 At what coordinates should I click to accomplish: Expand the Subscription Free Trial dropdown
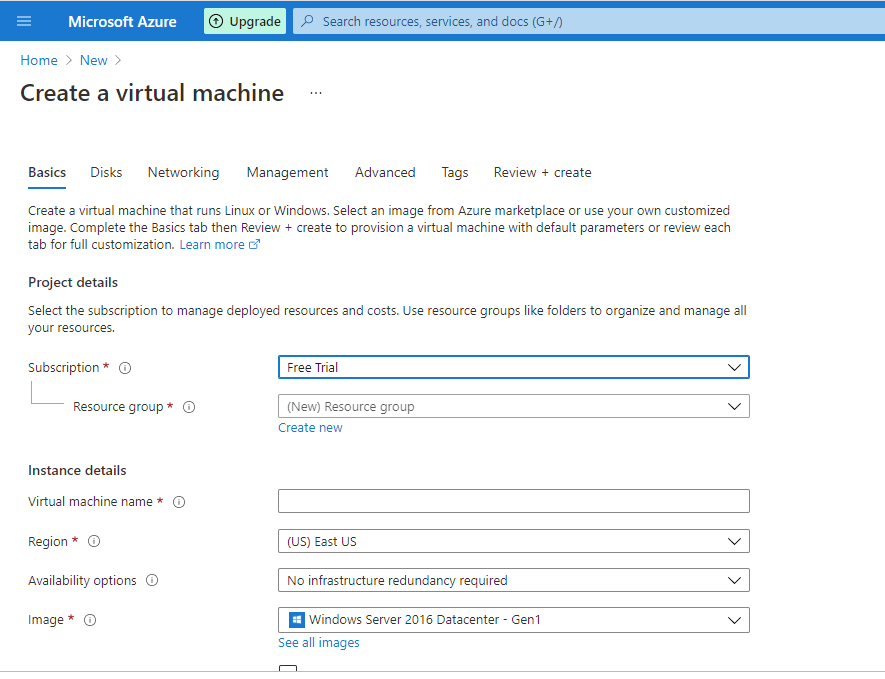514,367
